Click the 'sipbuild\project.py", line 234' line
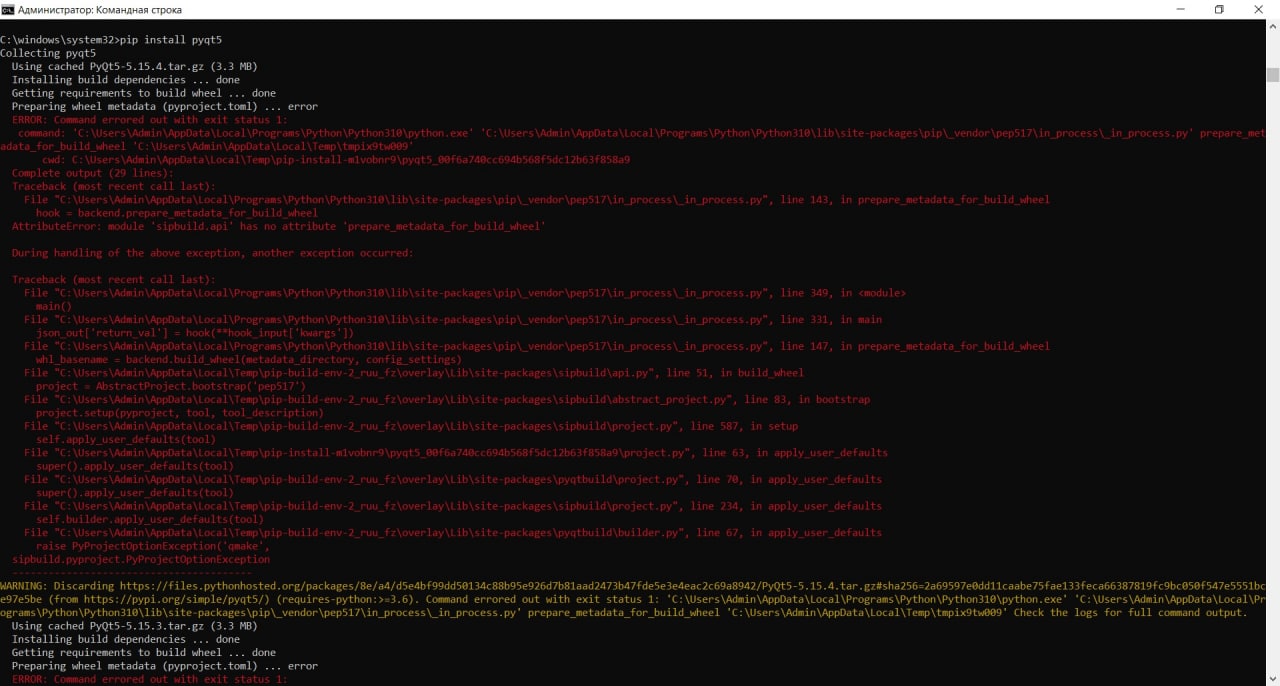Viewport: 1280px width, 686px height. [453, 506]
